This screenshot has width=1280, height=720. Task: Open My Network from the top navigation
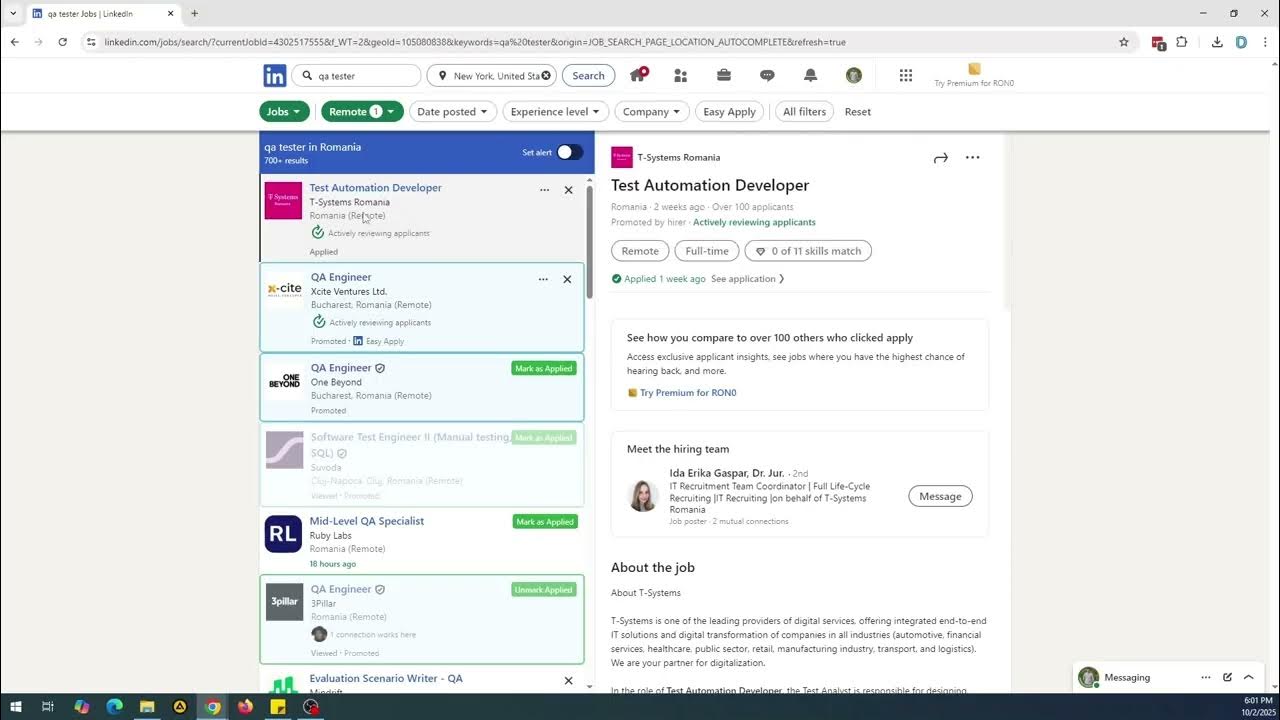coord(681,75)
